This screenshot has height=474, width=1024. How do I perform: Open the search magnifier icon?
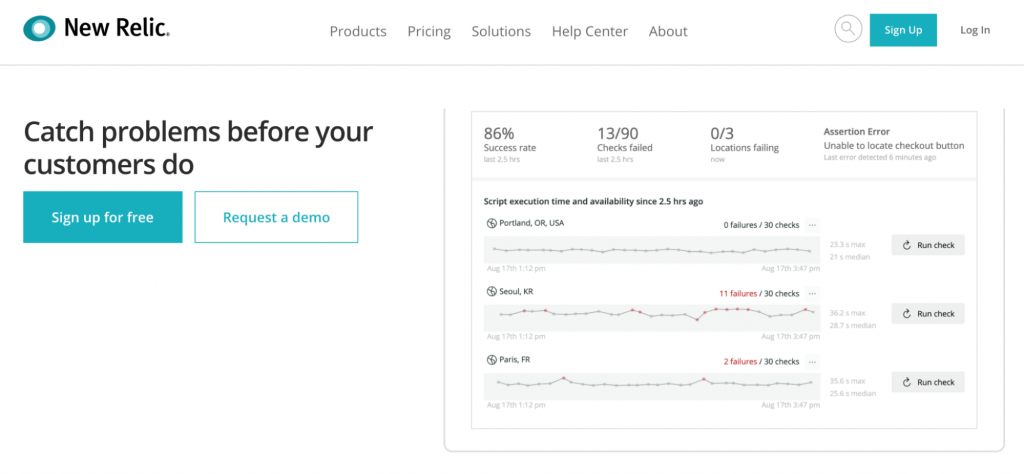pyautogui.click(x=848, y=29)
